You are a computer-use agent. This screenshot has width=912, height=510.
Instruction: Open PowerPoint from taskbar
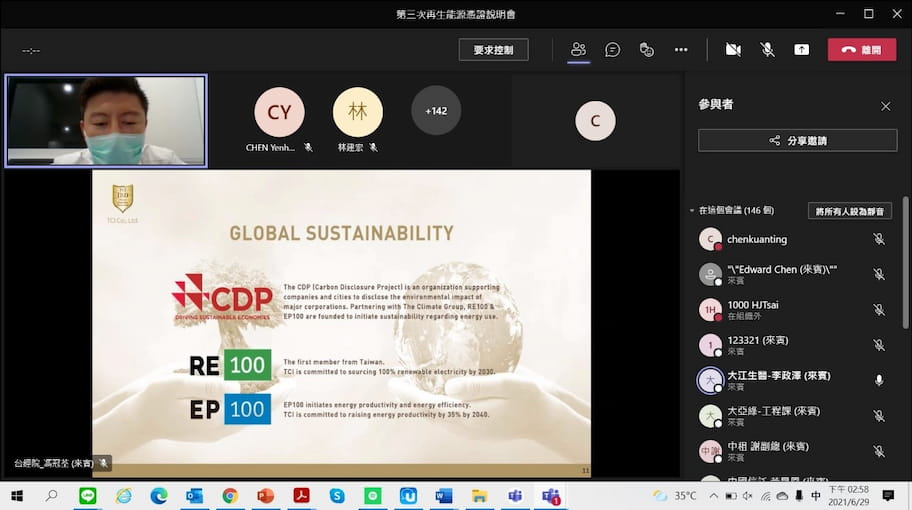265,496
